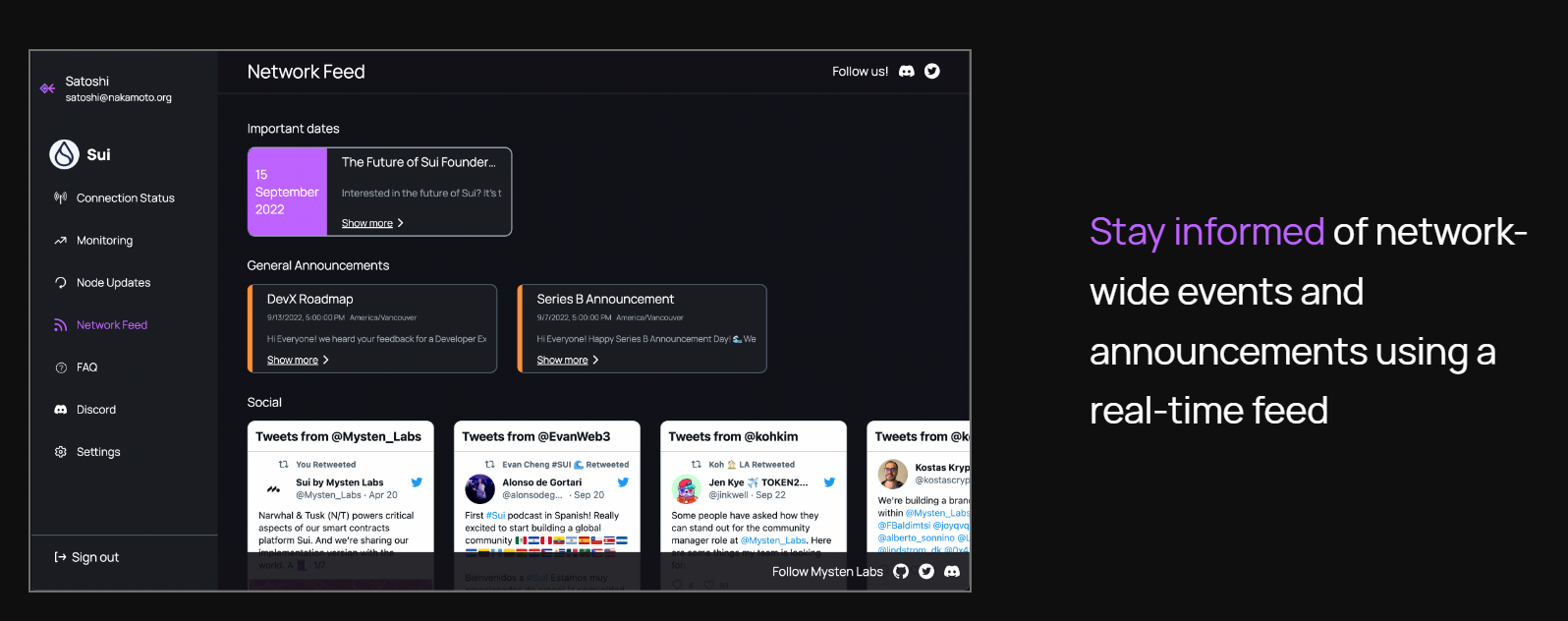Click the Discord icon in the bottom footer bar
Screen dimensions: 1568x621
(952, 572)
